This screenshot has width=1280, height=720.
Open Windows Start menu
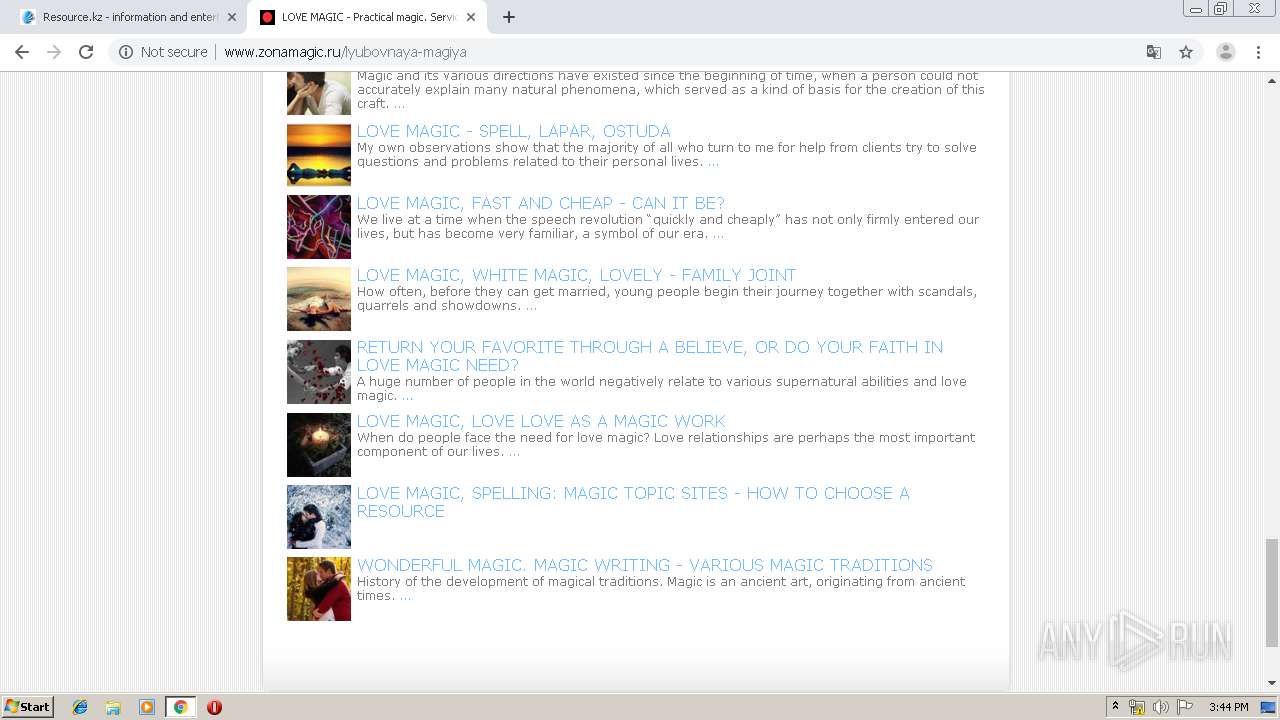pos(28,706)
